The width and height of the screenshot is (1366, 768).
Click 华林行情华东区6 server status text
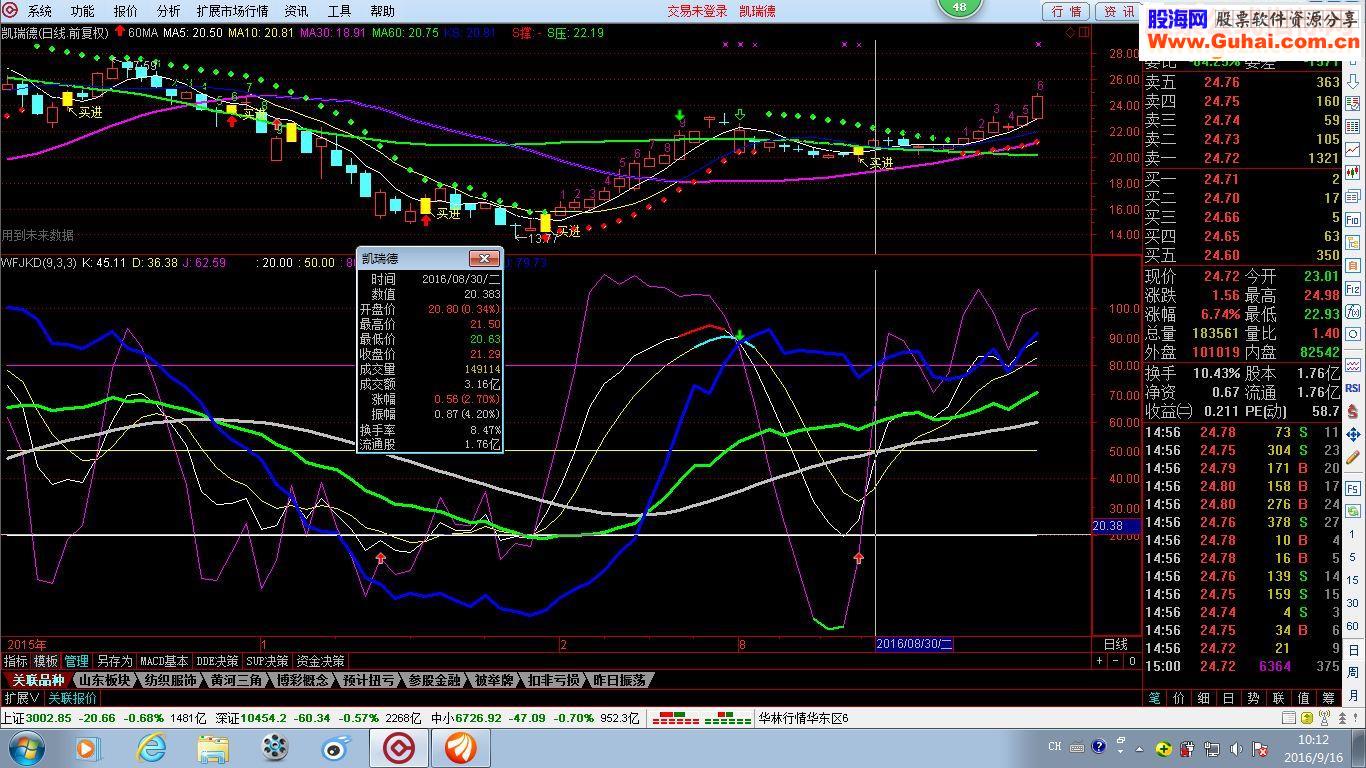click(x=803, y=718)
